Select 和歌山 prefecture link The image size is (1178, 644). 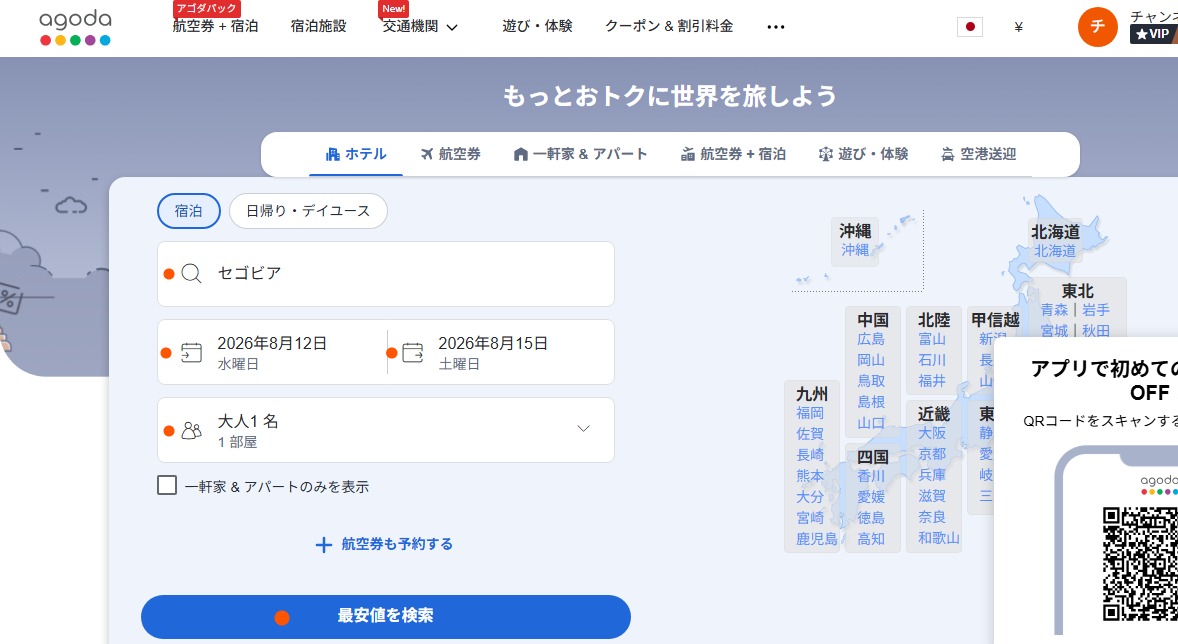[x=939, y=538]
